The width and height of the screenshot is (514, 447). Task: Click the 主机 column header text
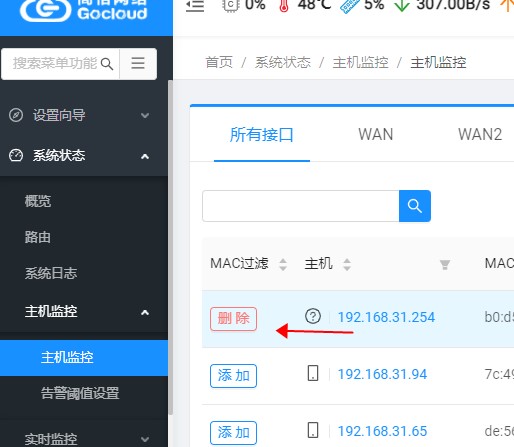[x=319, y=264]
